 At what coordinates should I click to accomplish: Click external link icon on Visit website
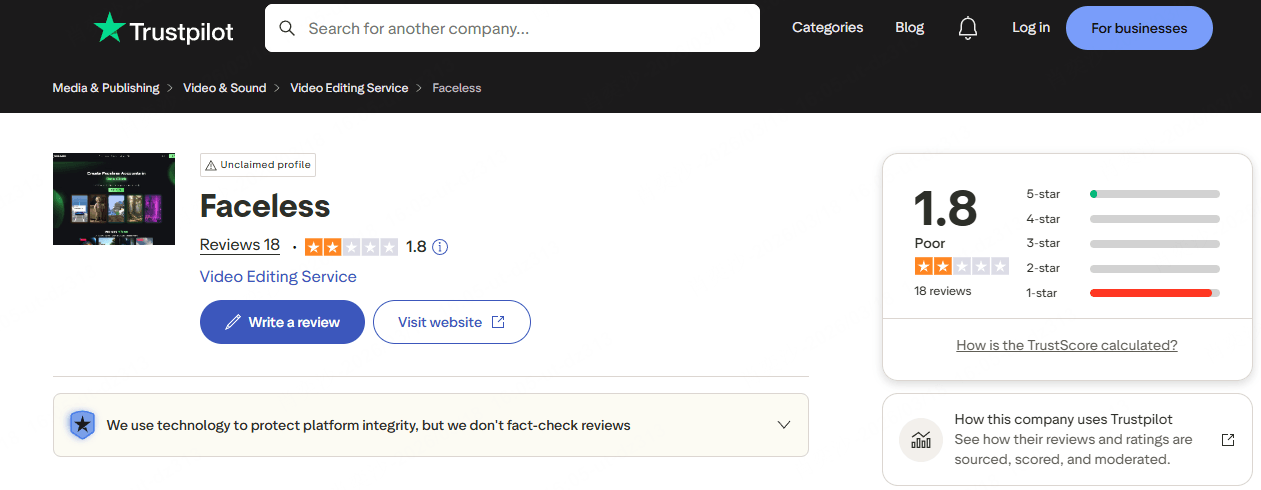click(x=498, y=322)
